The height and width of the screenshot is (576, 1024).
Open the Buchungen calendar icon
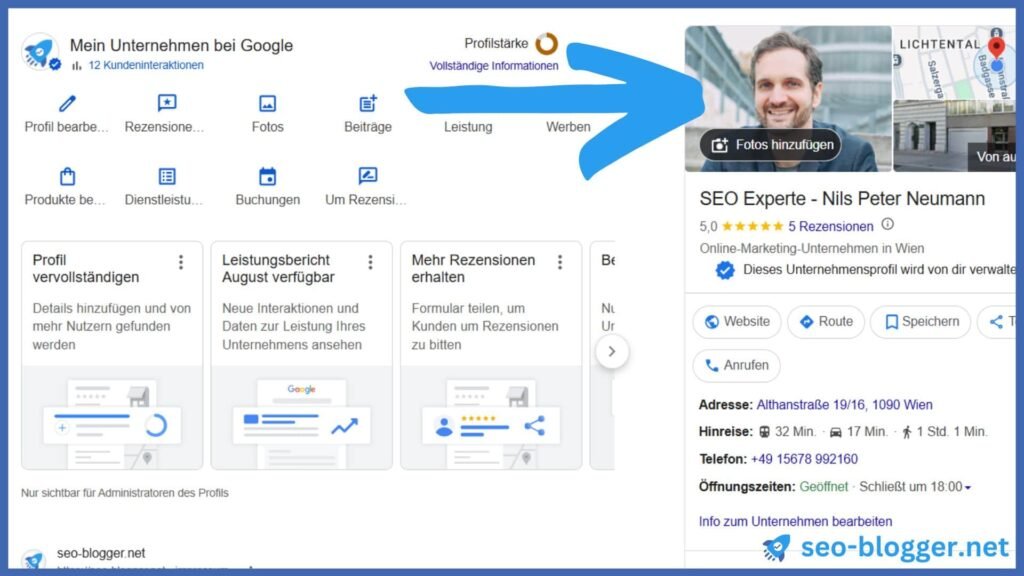[267, 176]
